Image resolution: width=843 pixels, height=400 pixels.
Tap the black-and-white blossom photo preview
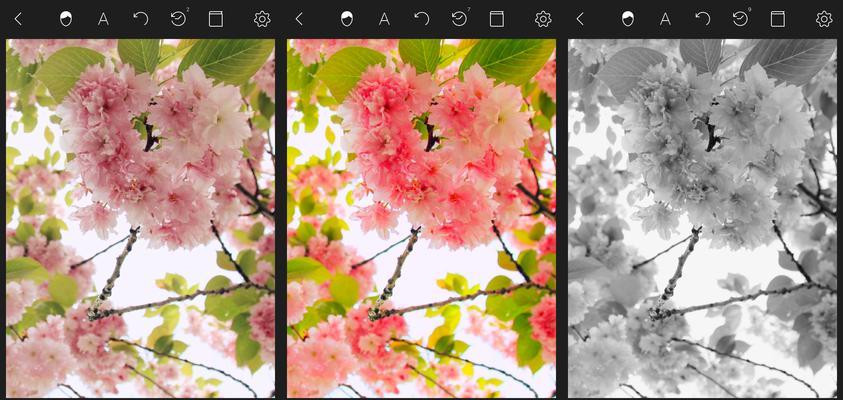pyautogui.click(x=702, y=218)
